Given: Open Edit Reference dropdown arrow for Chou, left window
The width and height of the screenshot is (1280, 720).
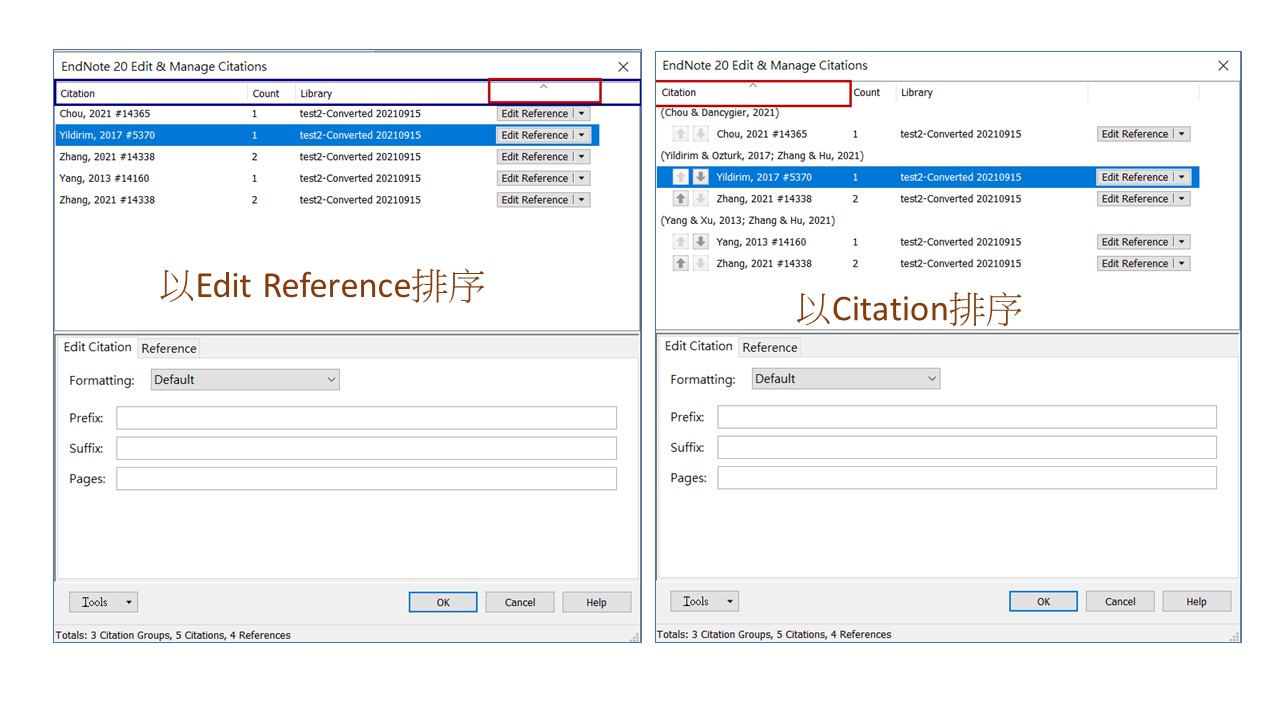Looking at the screenshot, I should (x=582, y=114).
